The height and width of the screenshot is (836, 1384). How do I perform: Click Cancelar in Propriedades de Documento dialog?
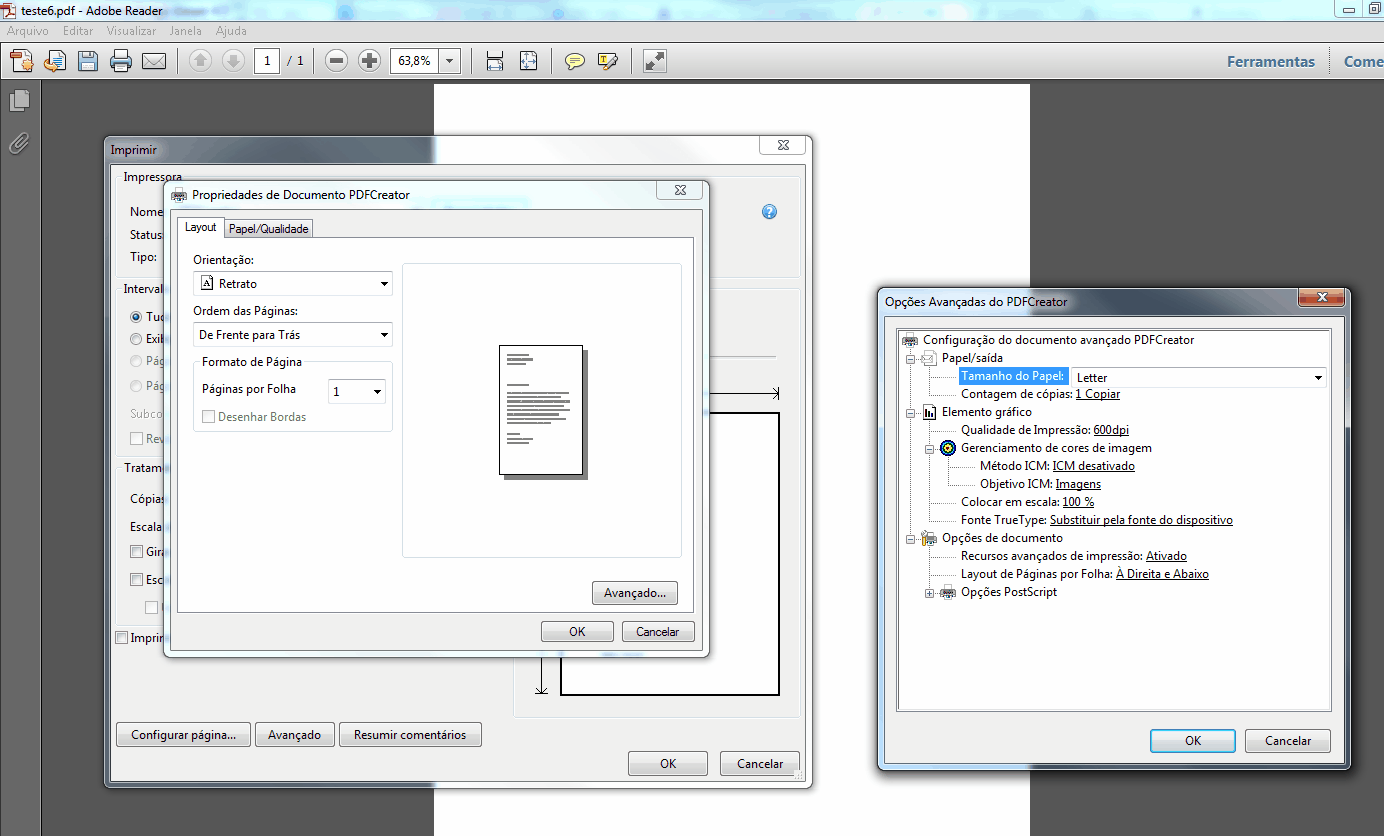coord(658,632)
